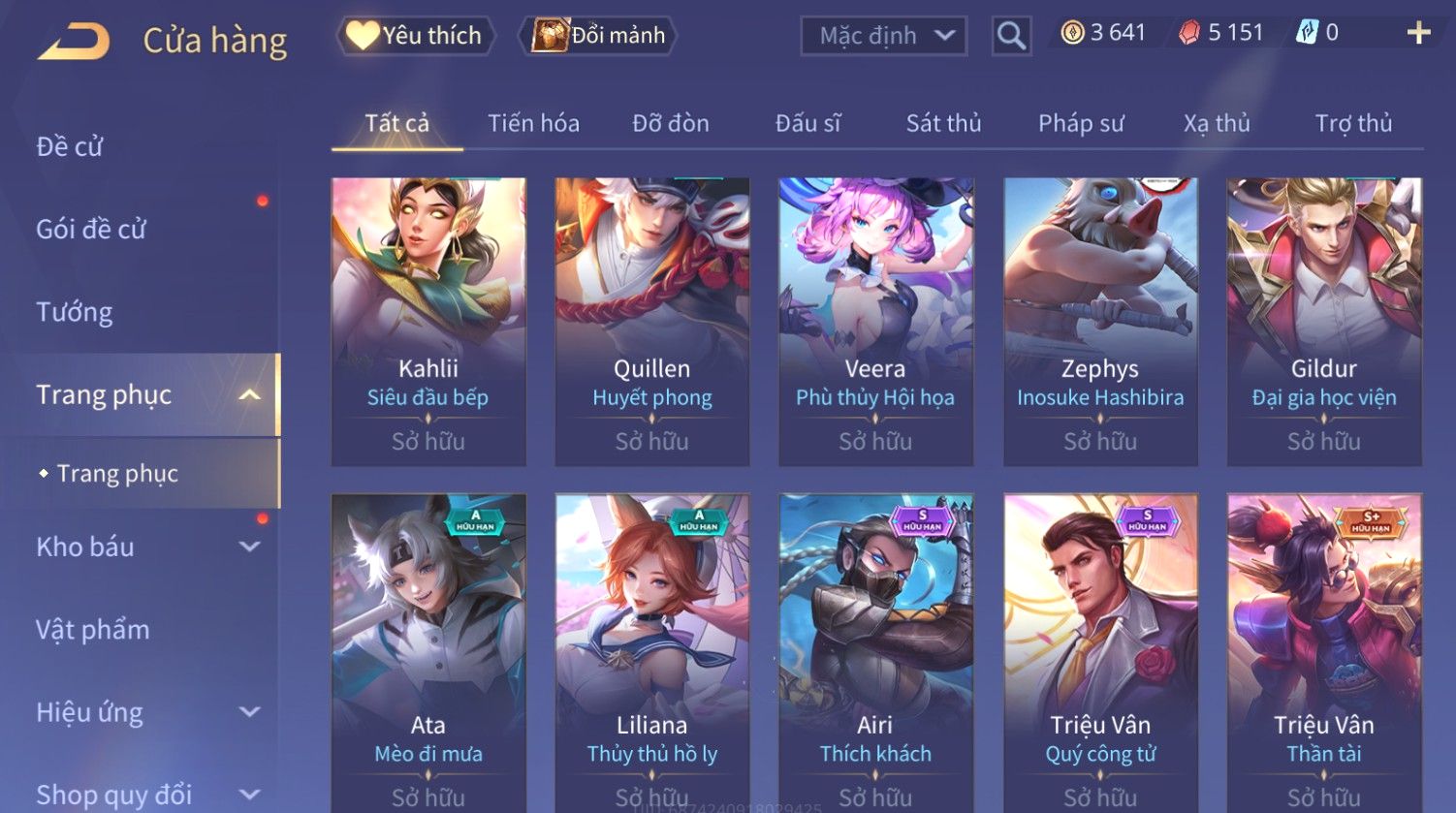Open Gói đề cử in the sidebar
Viewport: 1456px width, 813px height.
91,230
